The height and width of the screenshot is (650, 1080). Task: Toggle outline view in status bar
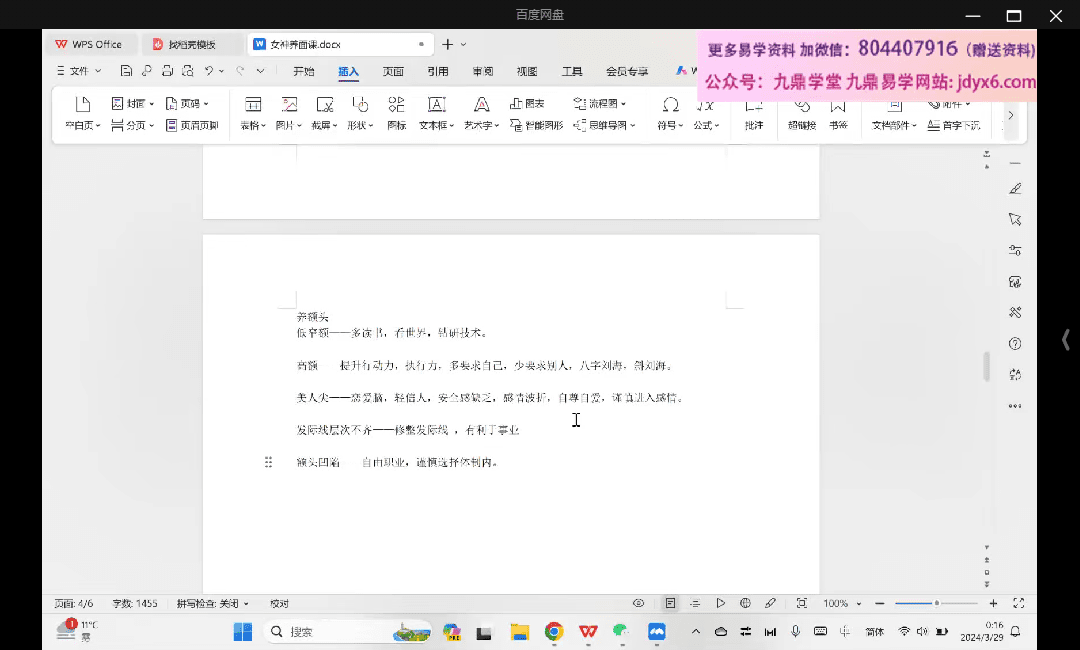[x=695, y=603]
